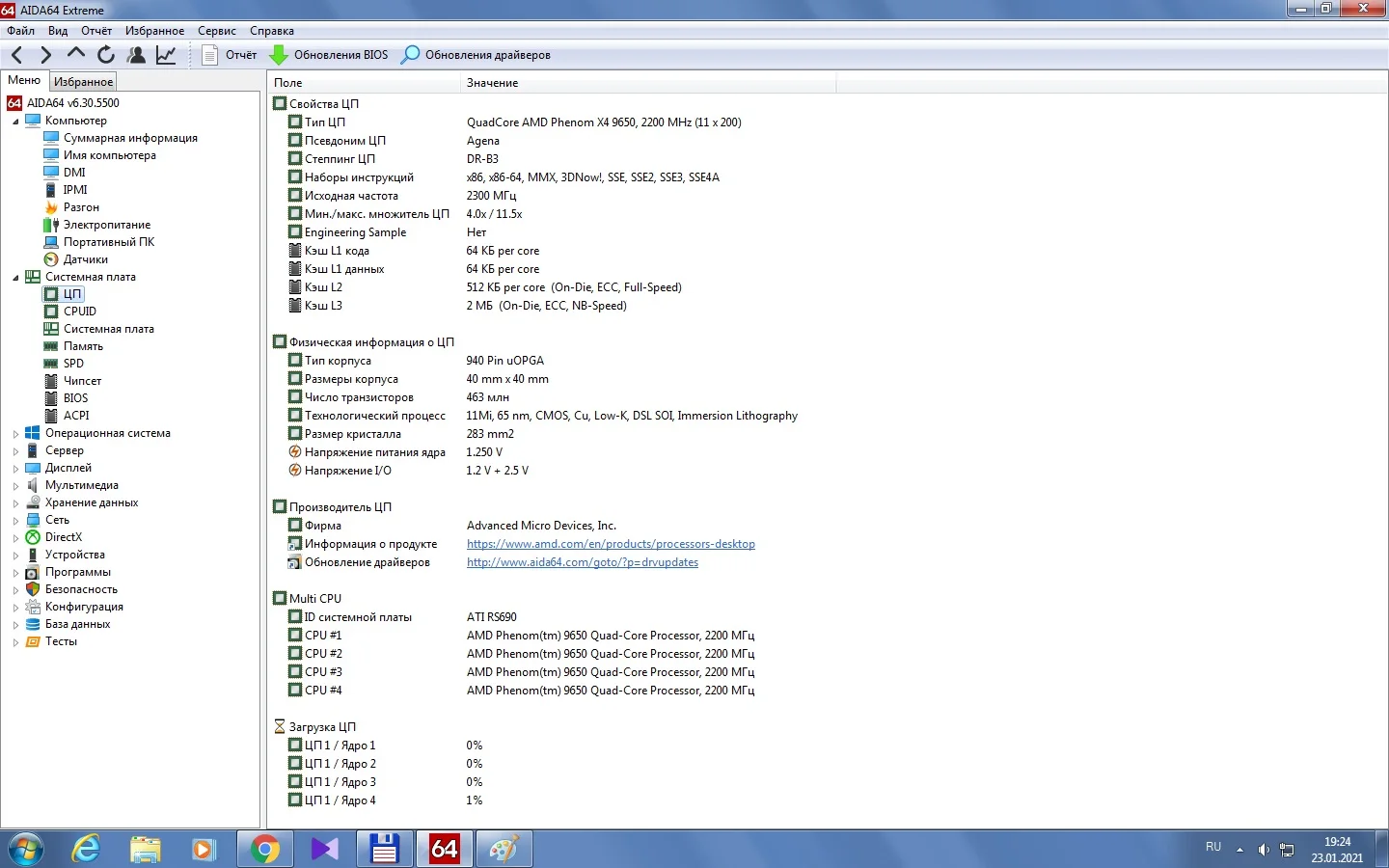The height and width of the screenshot is (868, 1389).
Task: Open the Файл menu
Action: click(20, 31)
